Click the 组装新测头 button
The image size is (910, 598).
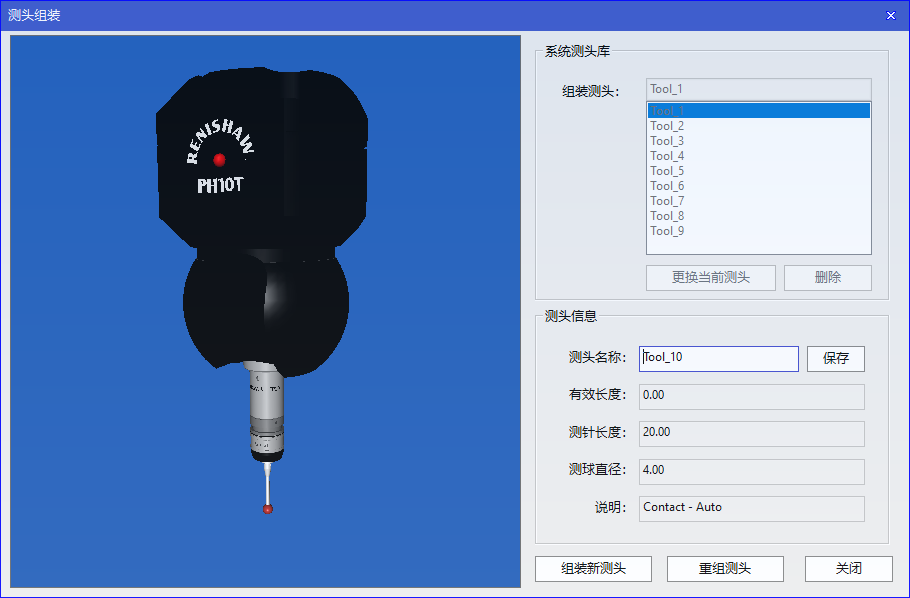[x=593, y=568]
